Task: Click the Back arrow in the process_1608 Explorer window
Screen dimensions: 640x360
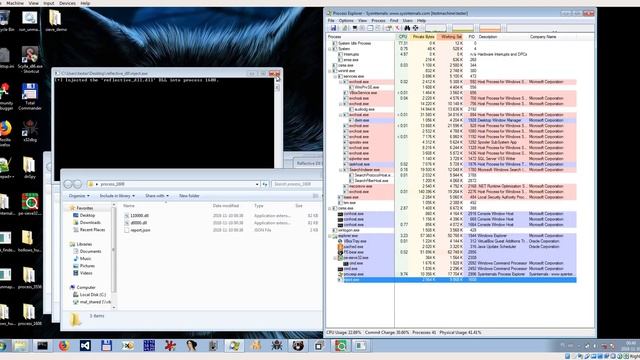Action: pyautogui.click(x=68, y=184)
